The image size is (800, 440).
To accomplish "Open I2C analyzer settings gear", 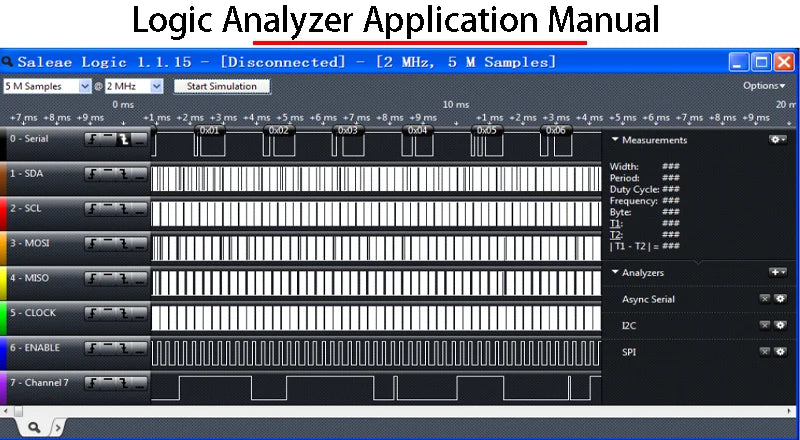I will 780,325.
